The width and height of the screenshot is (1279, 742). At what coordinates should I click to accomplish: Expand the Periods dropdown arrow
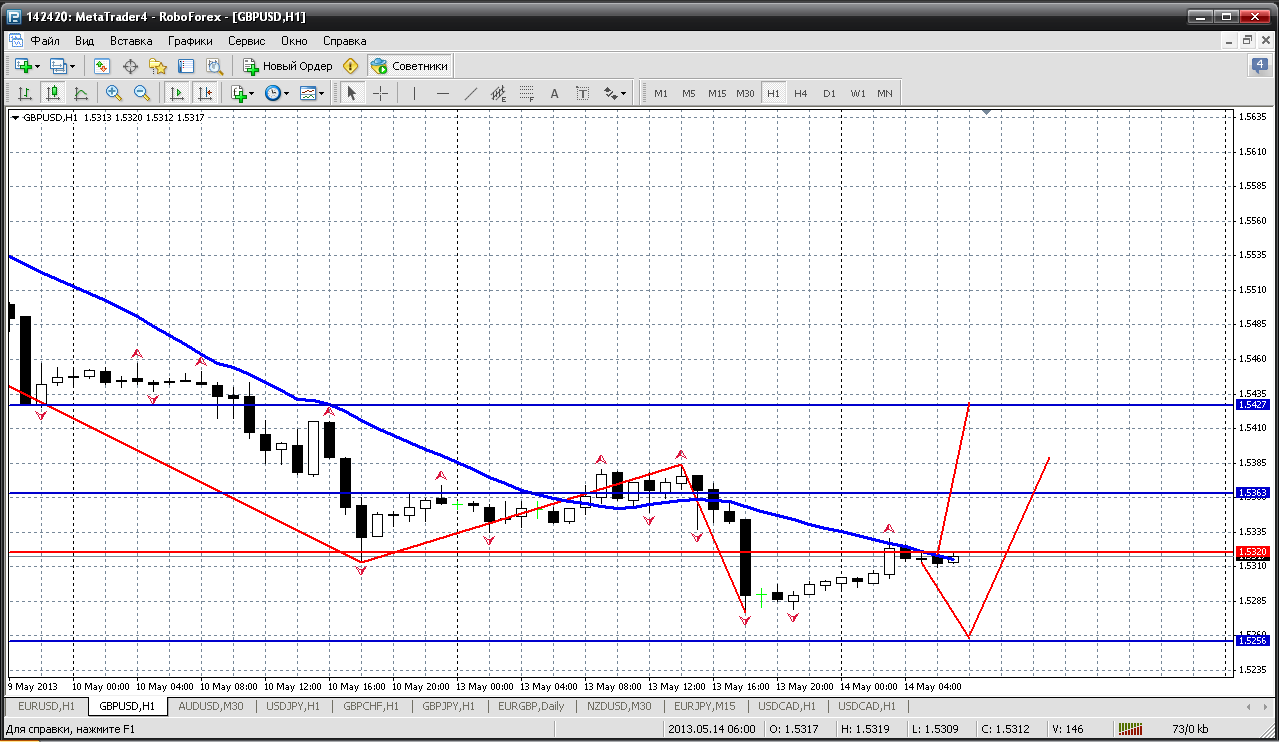click(x=286, y=93)
